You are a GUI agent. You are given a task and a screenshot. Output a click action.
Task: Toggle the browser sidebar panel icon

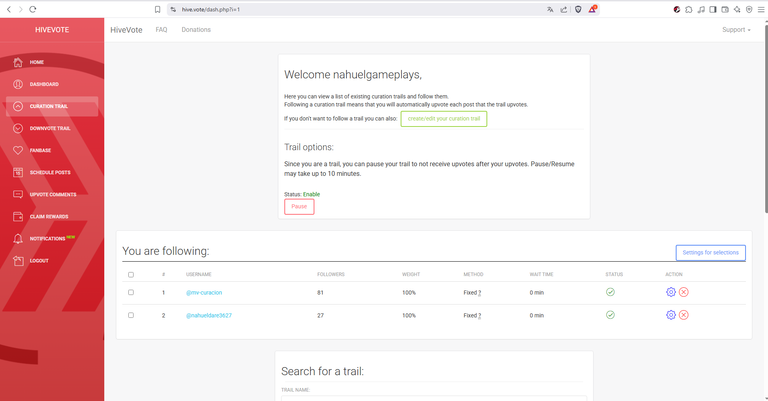click(713, 9)
